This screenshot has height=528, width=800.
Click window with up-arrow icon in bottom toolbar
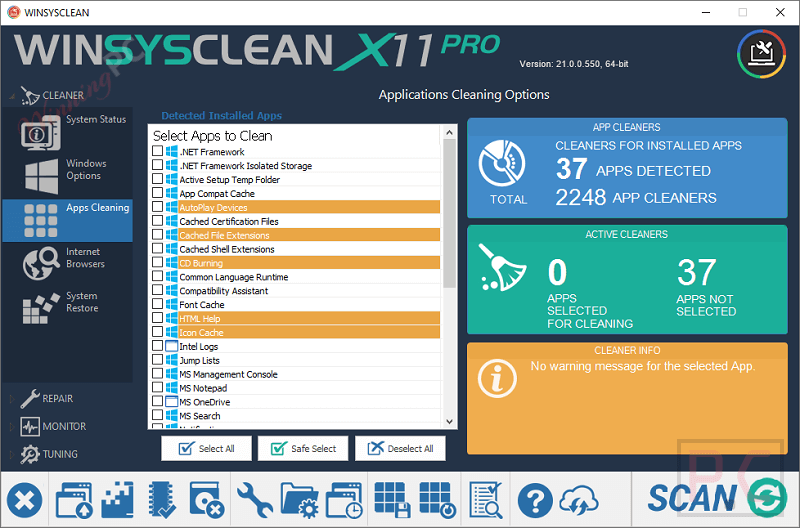[x=74, y=500]
